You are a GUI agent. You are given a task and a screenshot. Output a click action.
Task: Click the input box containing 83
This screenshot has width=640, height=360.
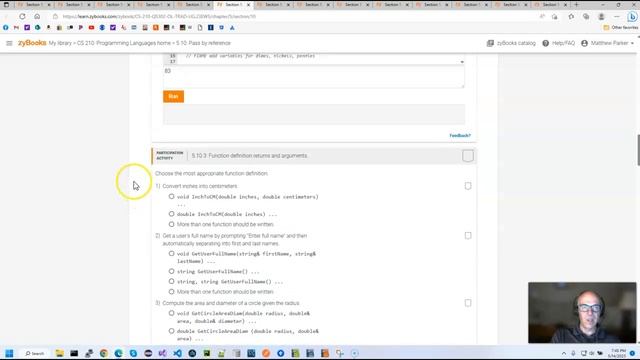click(313, 77)
